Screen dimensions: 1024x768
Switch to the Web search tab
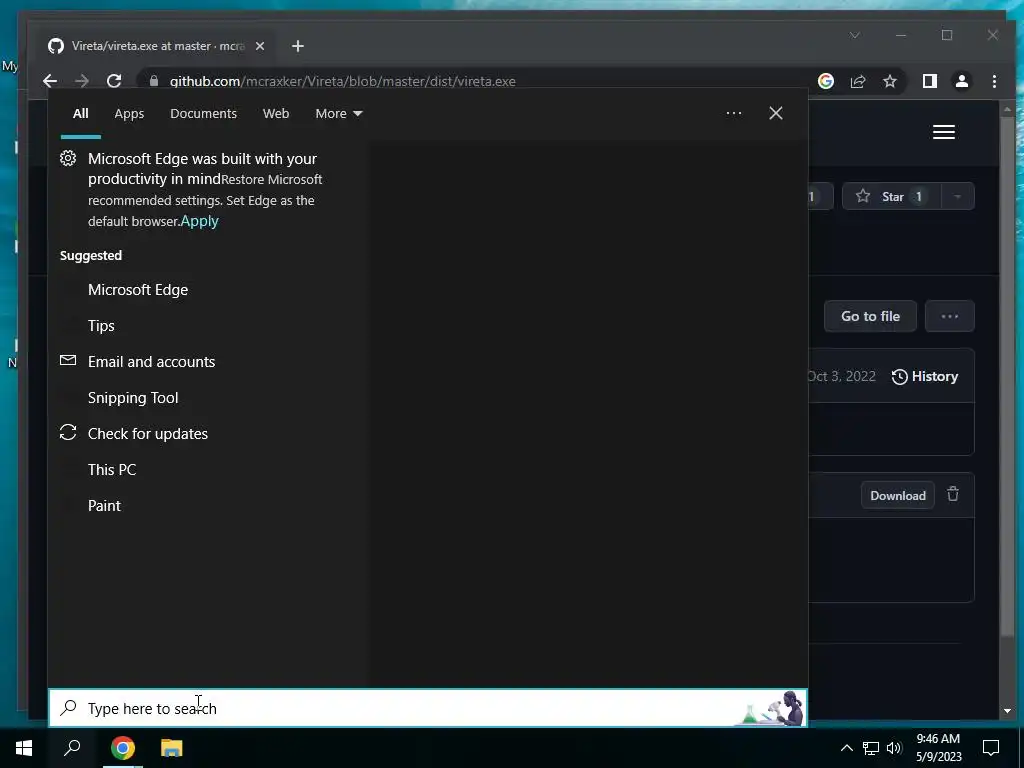coord(276,114)
